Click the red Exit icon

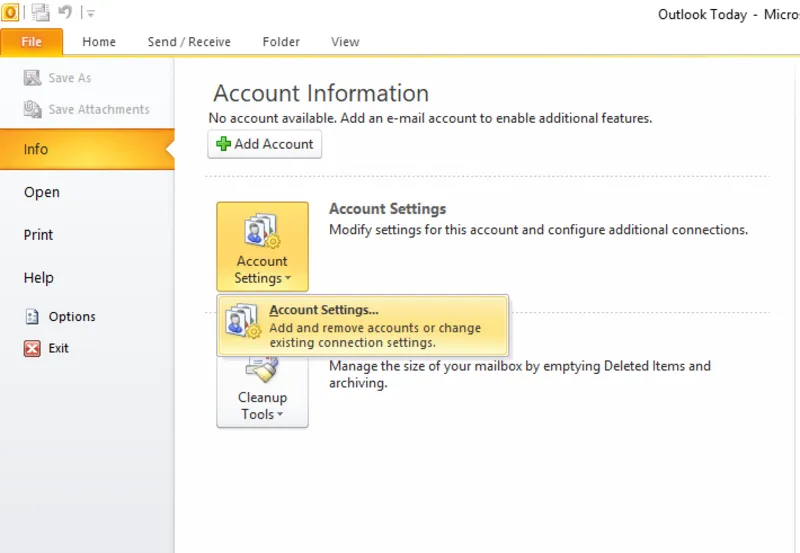[32, 348]
